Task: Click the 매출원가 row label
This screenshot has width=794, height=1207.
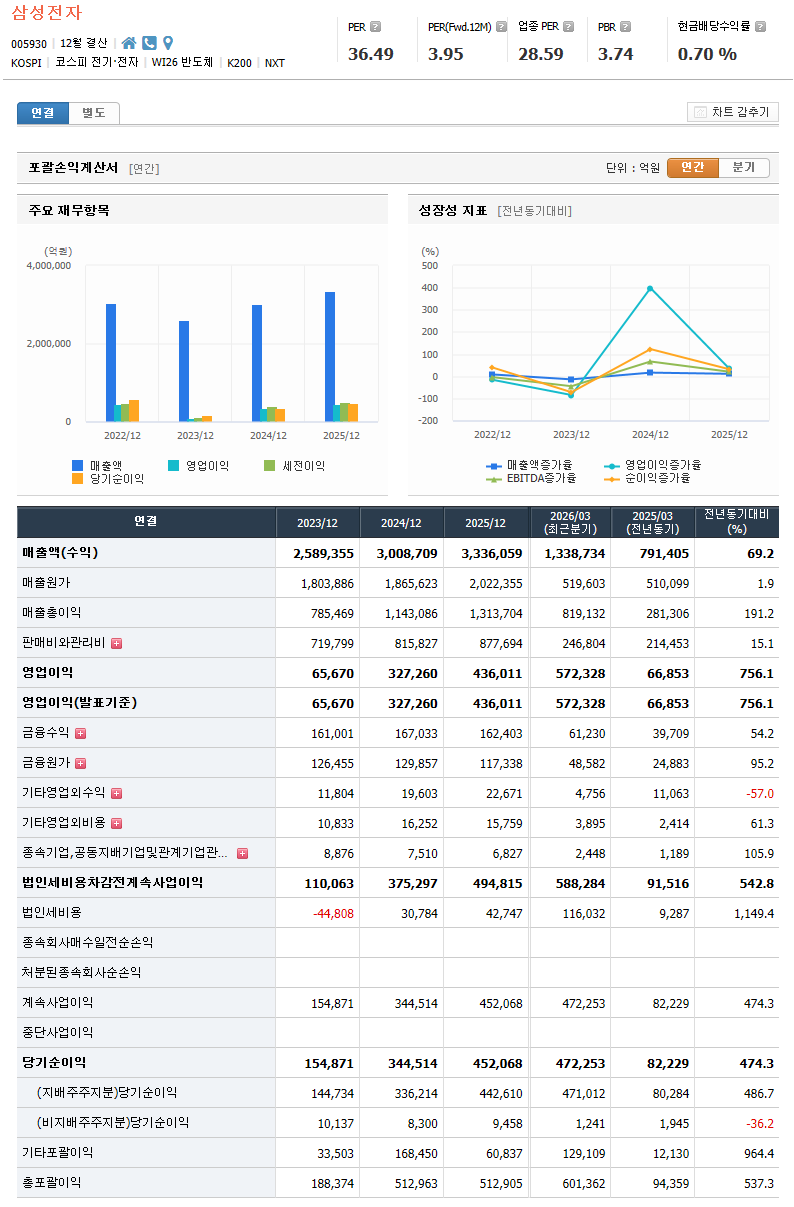Action: click(x=46, y=583)
